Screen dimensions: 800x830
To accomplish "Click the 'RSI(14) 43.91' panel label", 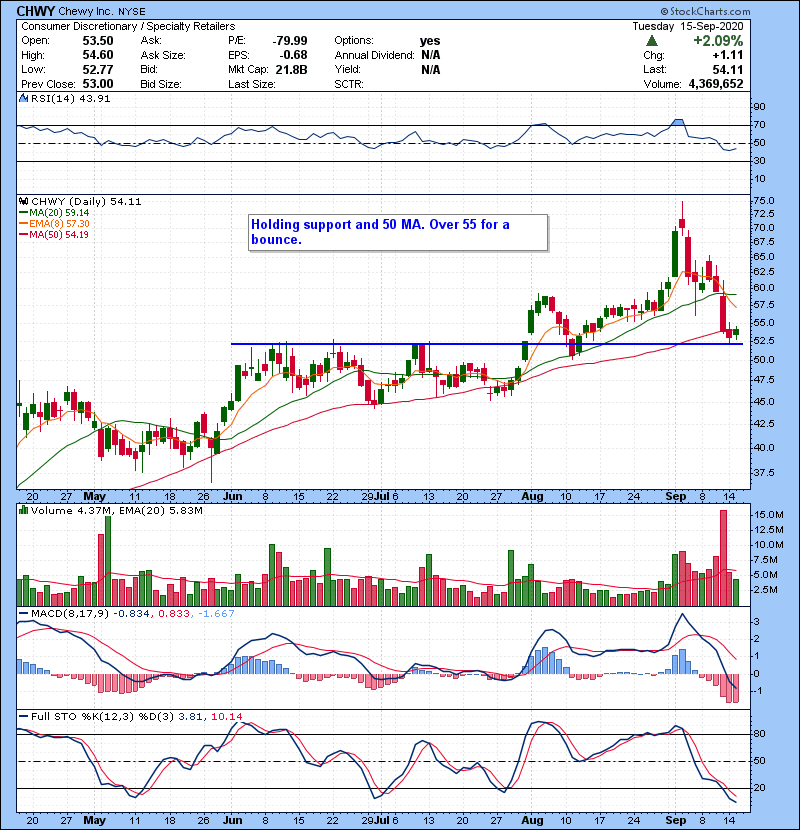I will pyautogui.click(x=70, y=98).
